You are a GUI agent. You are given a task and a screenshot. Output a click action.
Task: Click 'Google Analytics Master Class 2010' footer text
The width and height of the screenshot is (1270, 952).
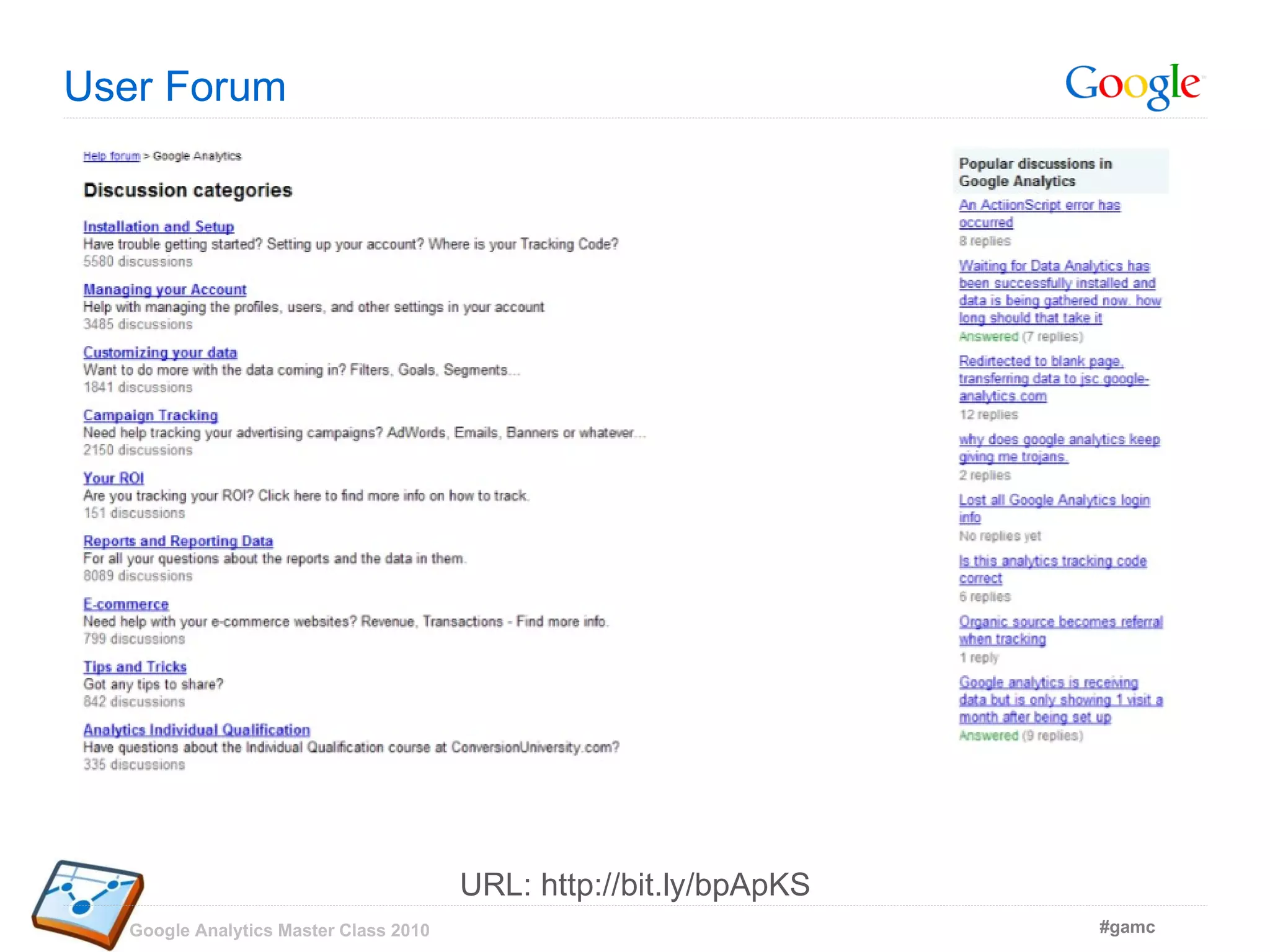(279, 930)
